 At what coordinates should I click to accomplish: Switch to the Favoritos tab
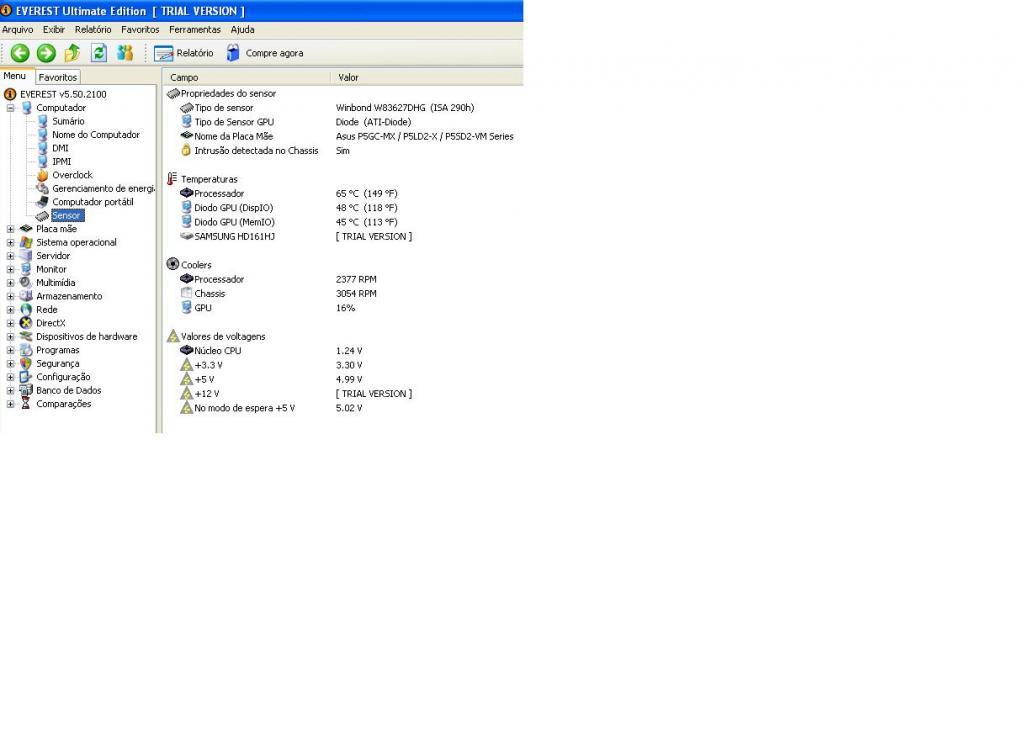click(57, 77)
